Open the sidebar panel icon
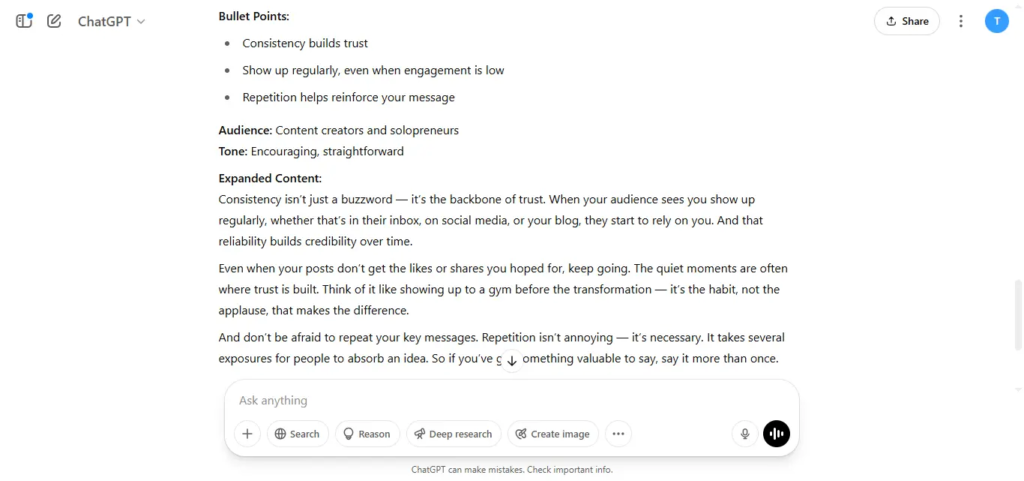This screenshot has height=481, width=1024. (24, 21)
